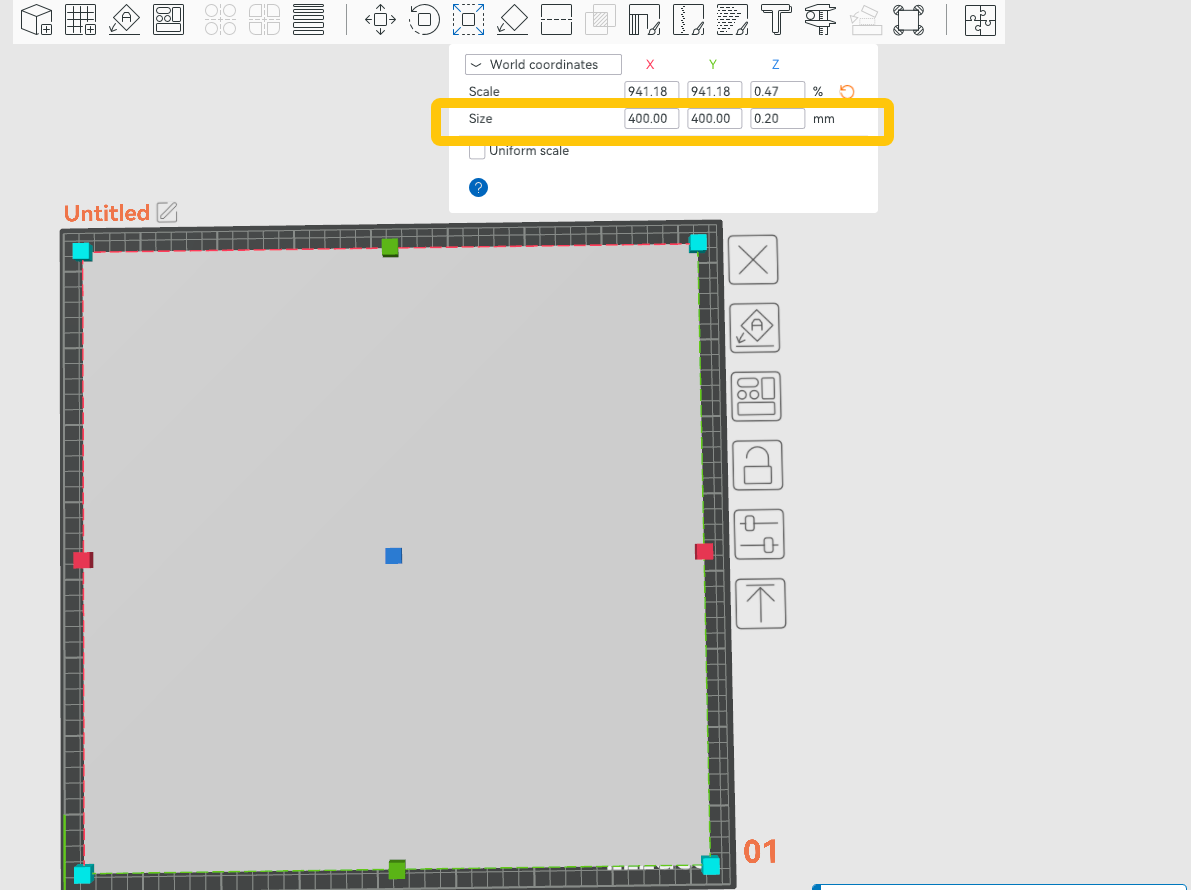1191x890 pixels.
Task: Open Assembly view puzzle icon
Action: click(980, 20)
